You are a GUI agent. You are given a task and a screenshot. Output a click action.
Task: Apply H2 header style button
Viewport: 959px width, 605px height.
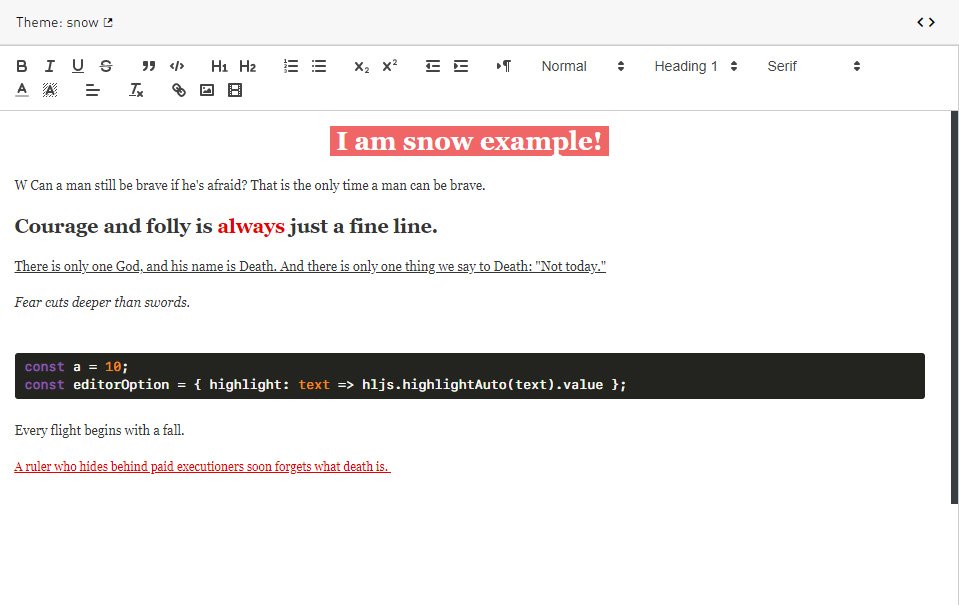pyautogui.click(x=248, y=66)
